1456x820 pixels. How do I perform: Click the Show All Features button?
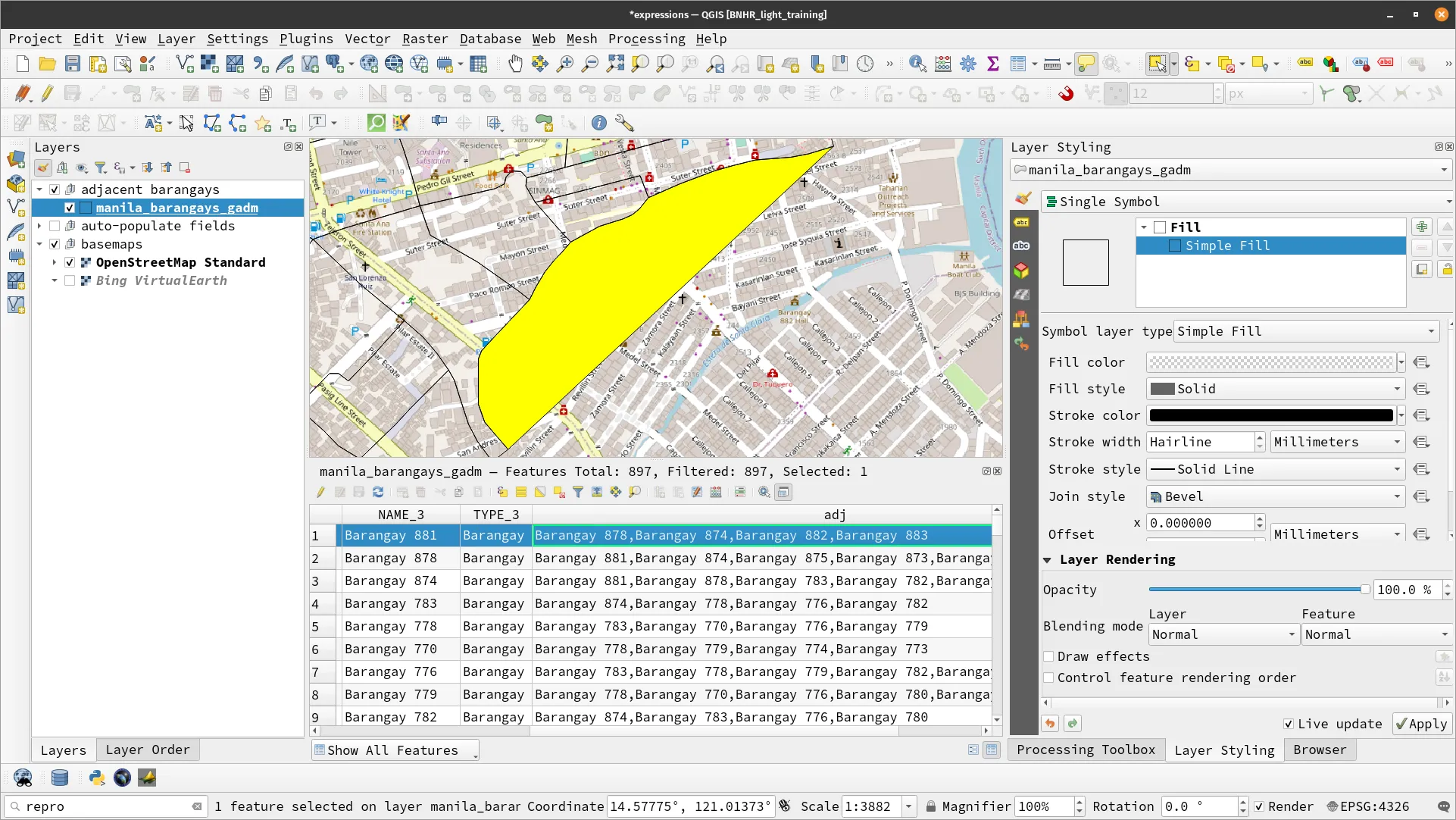pyautogui.click(x=395, y=750)
